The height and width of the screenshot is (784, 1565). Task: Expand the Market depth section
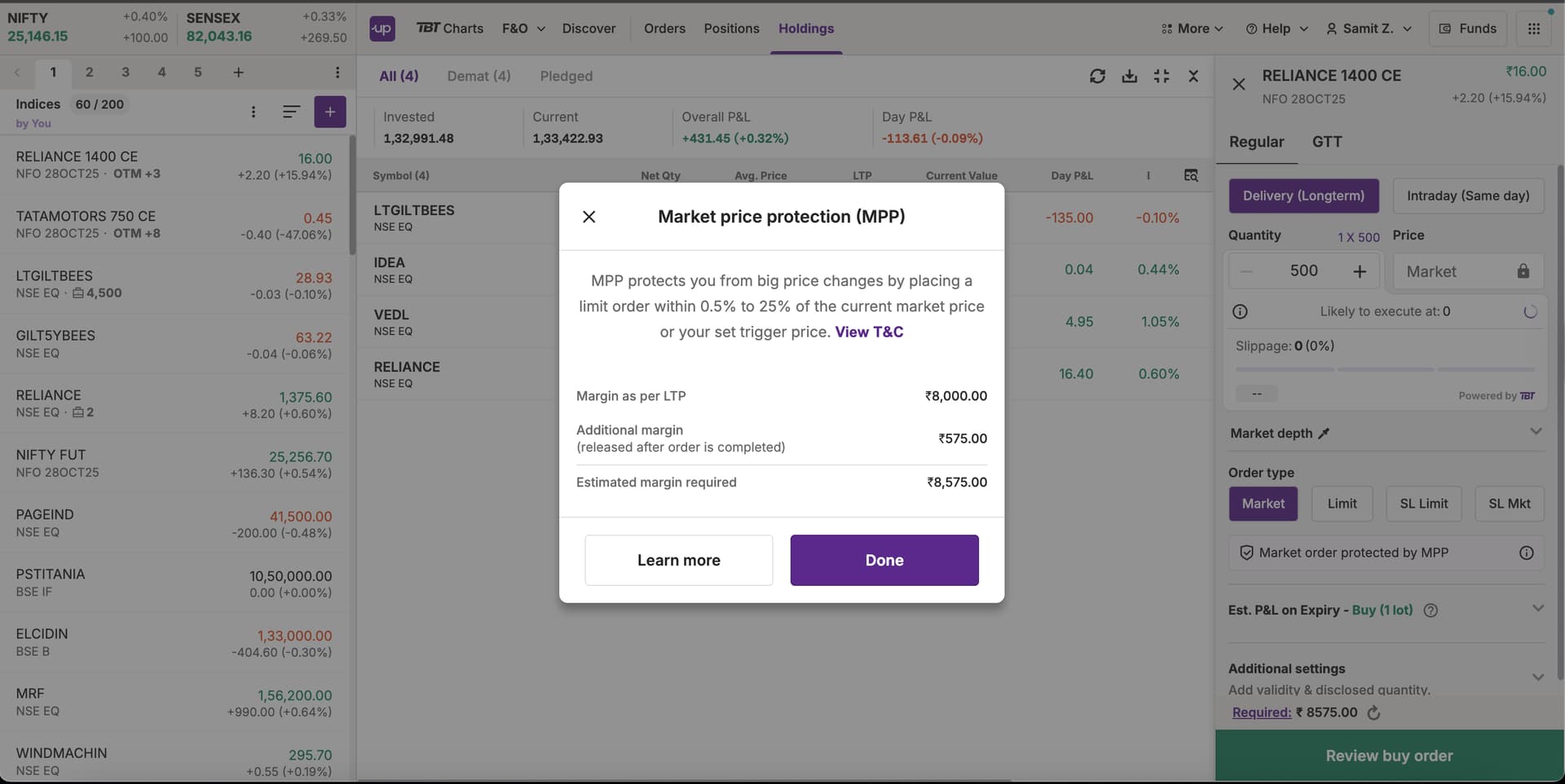click(x=1536, y=432)
